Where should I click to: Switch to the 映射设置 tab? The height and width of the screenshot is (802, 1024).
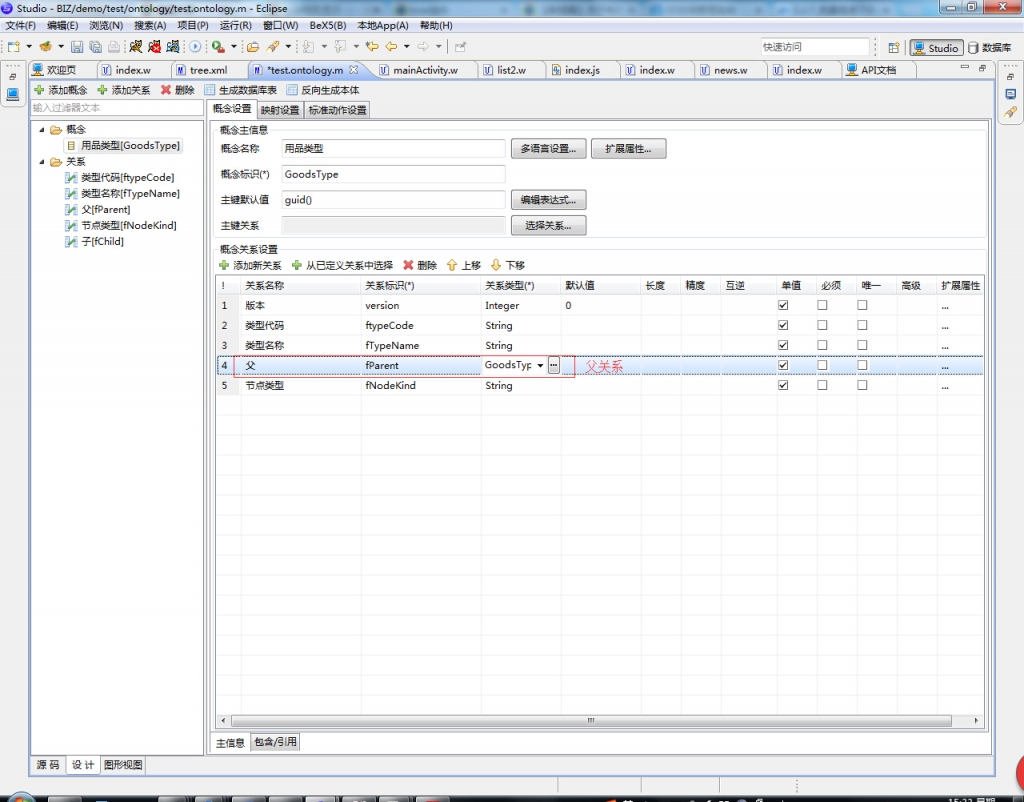[280, 110]
